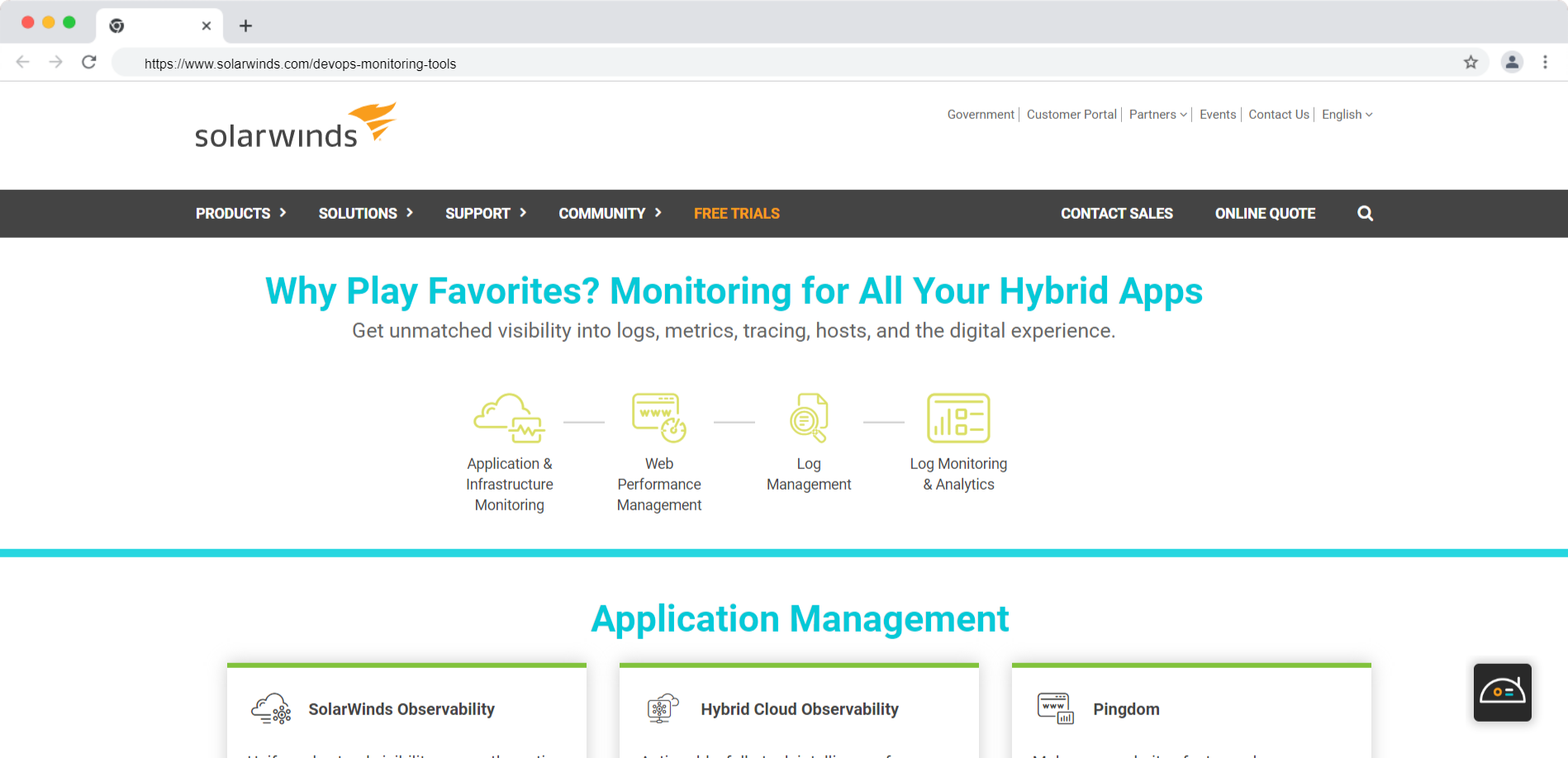Click the SolarWinds logo
Viewport: 1568px width, 758px height.
pyautogui.click(x=295, y=126)
